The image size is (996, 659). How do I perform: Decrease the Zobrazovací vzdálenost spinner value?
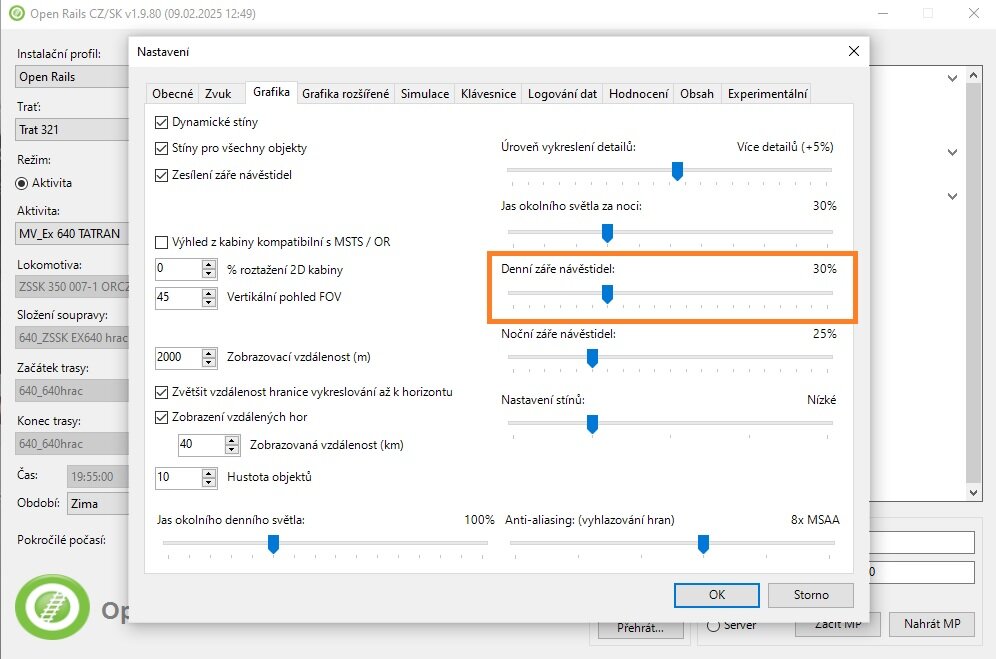coord(208,362)
